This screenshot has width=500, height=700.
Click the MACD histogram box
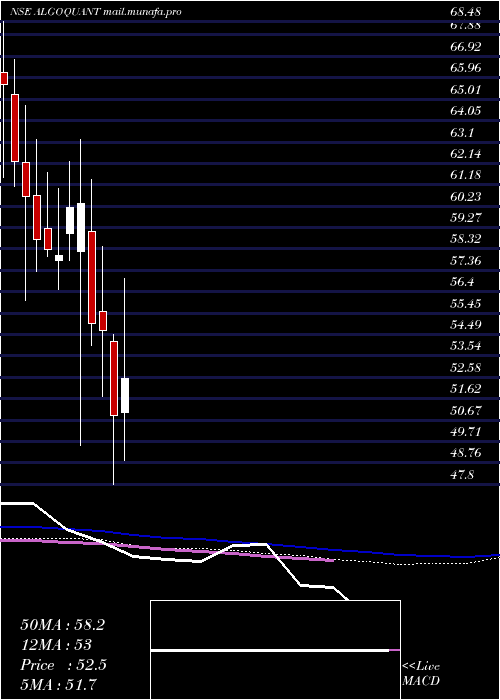[x=275, y=650]
